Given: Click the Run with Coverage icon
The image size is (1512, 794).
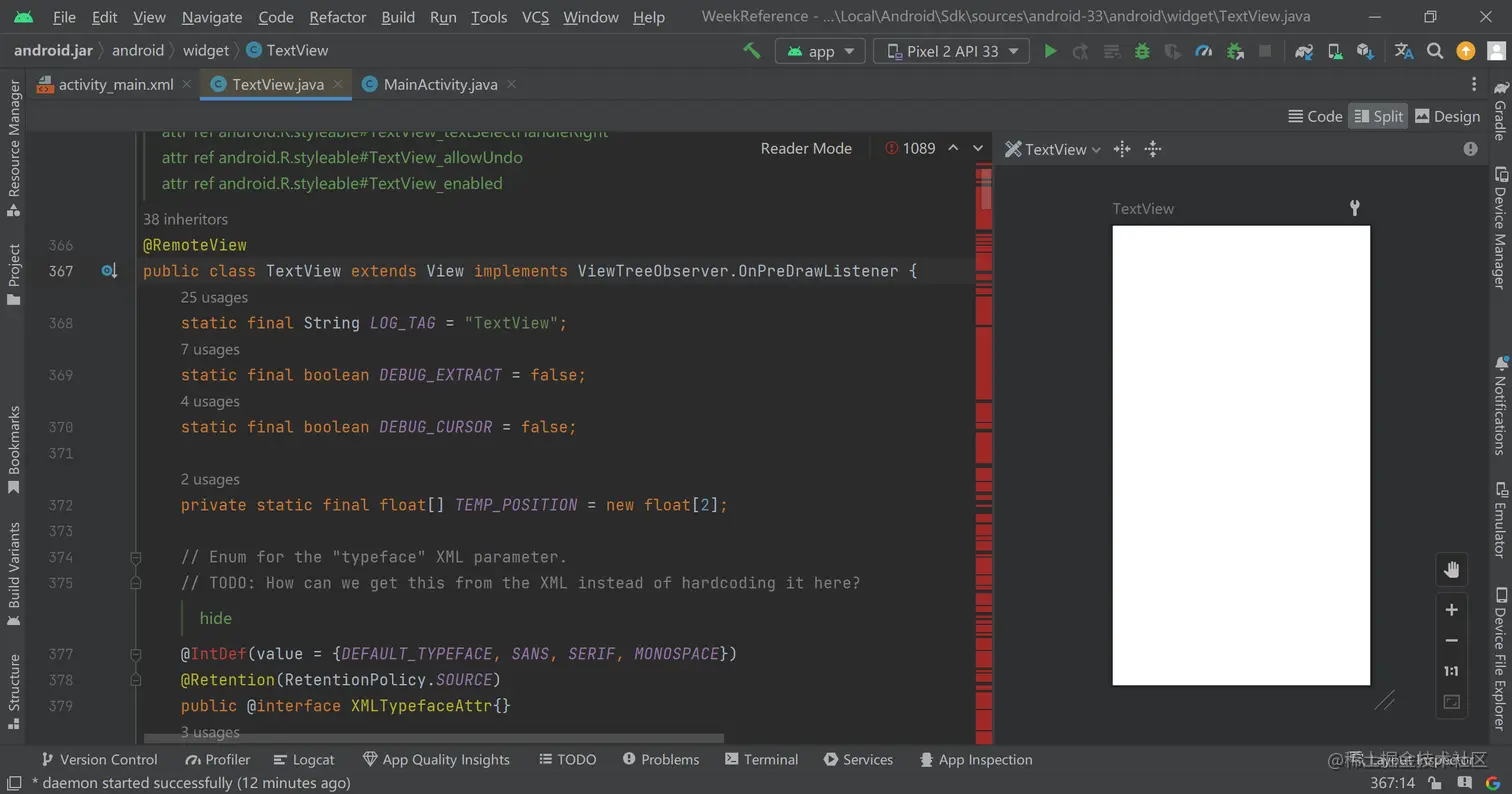Looking at the screenshot, I should 1173,51.
